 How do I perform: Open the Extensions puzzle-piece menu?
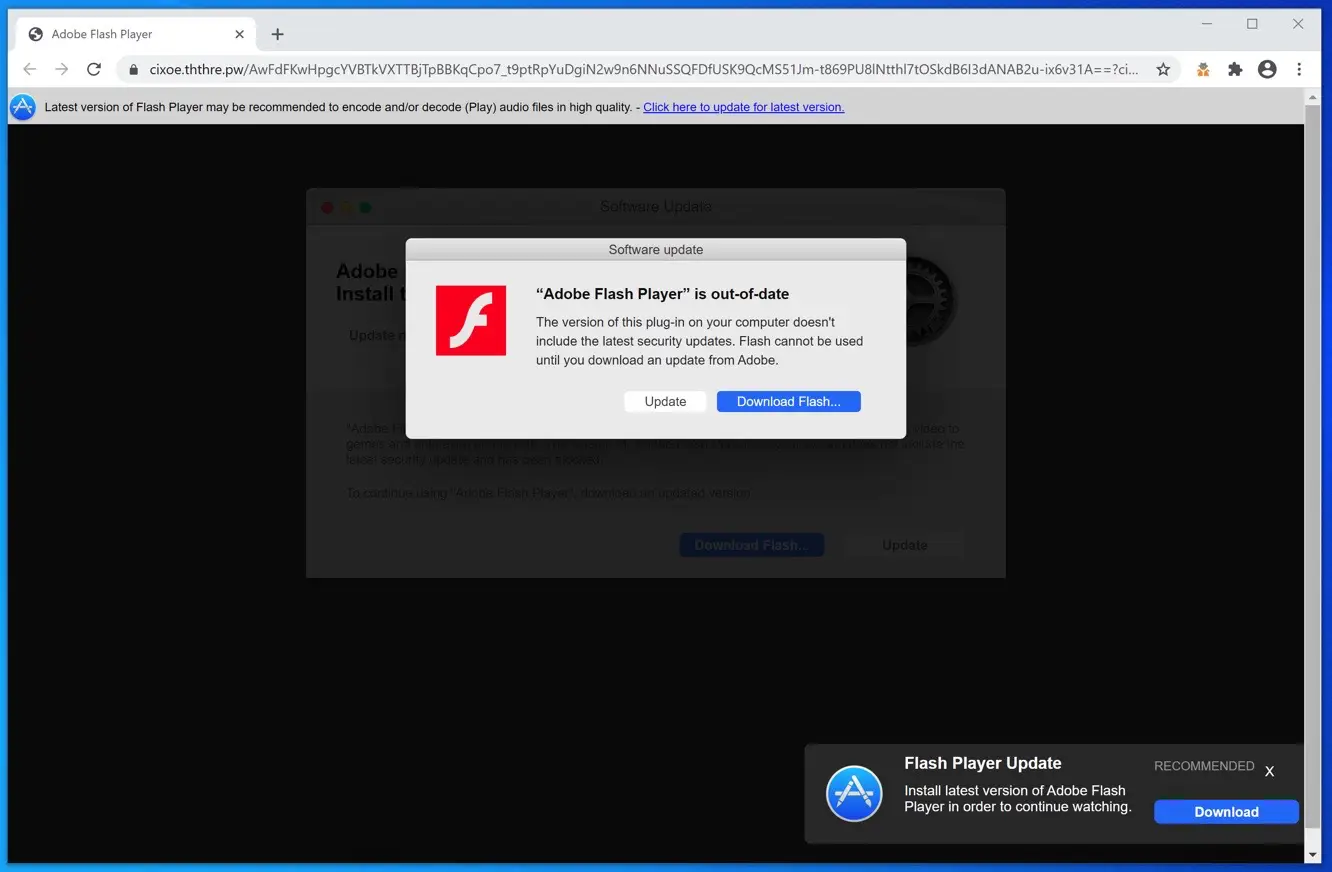[x=1235, y=69]
